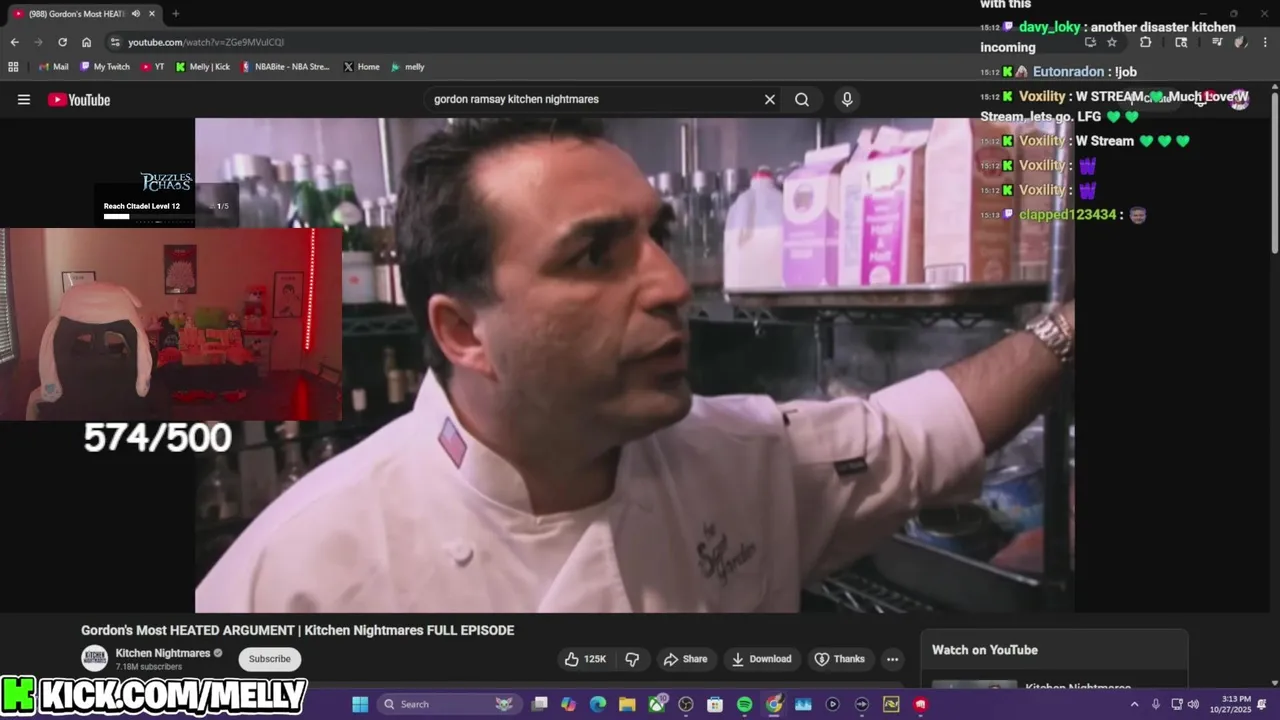Send a Thanks on the video
Viewport: 1280px width, 720px height.
(839, 659)
